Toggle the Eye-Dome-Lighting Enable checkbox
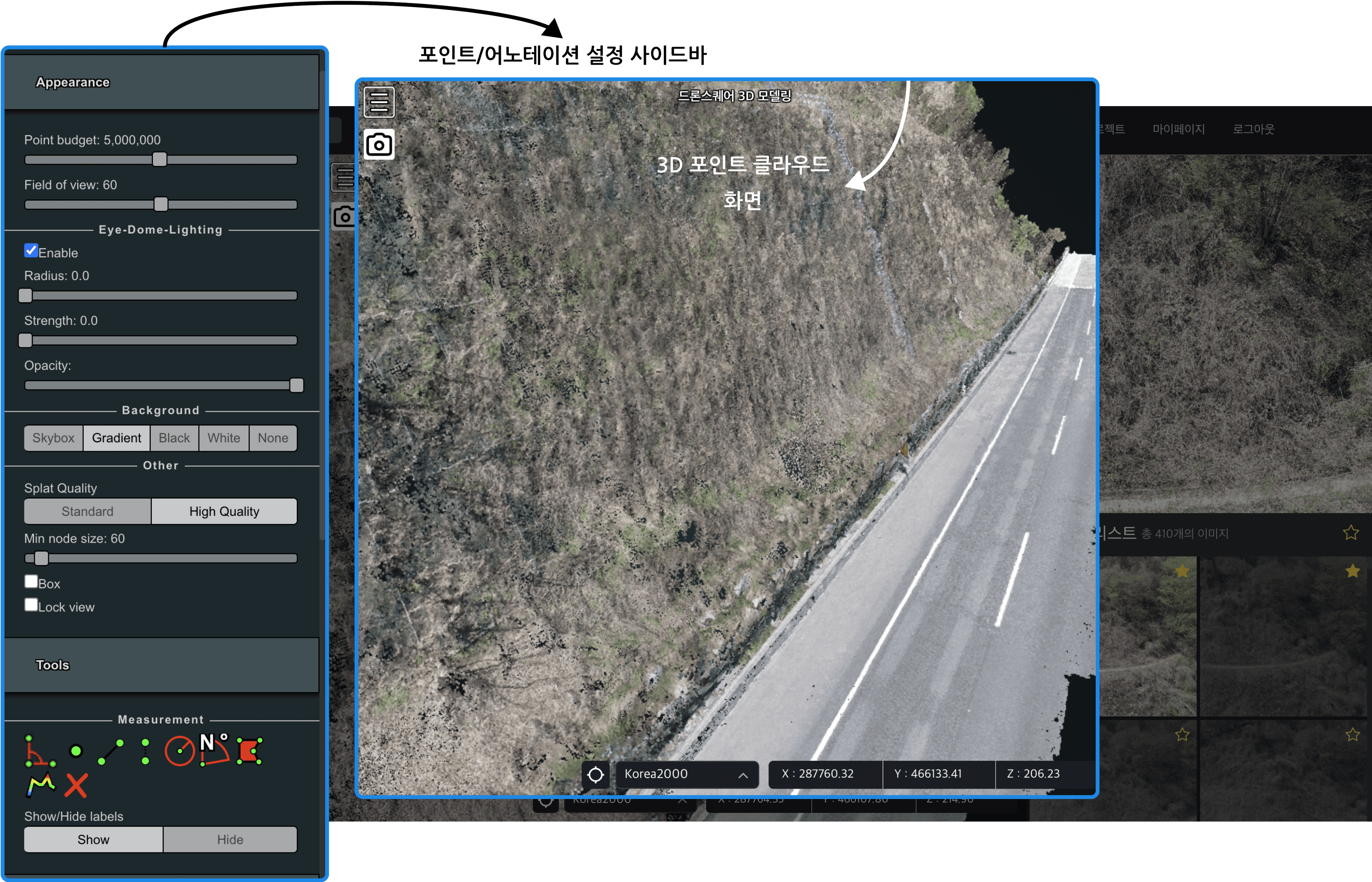Image resolution: width=1372 pixels, height=882 pixels. 31,250
